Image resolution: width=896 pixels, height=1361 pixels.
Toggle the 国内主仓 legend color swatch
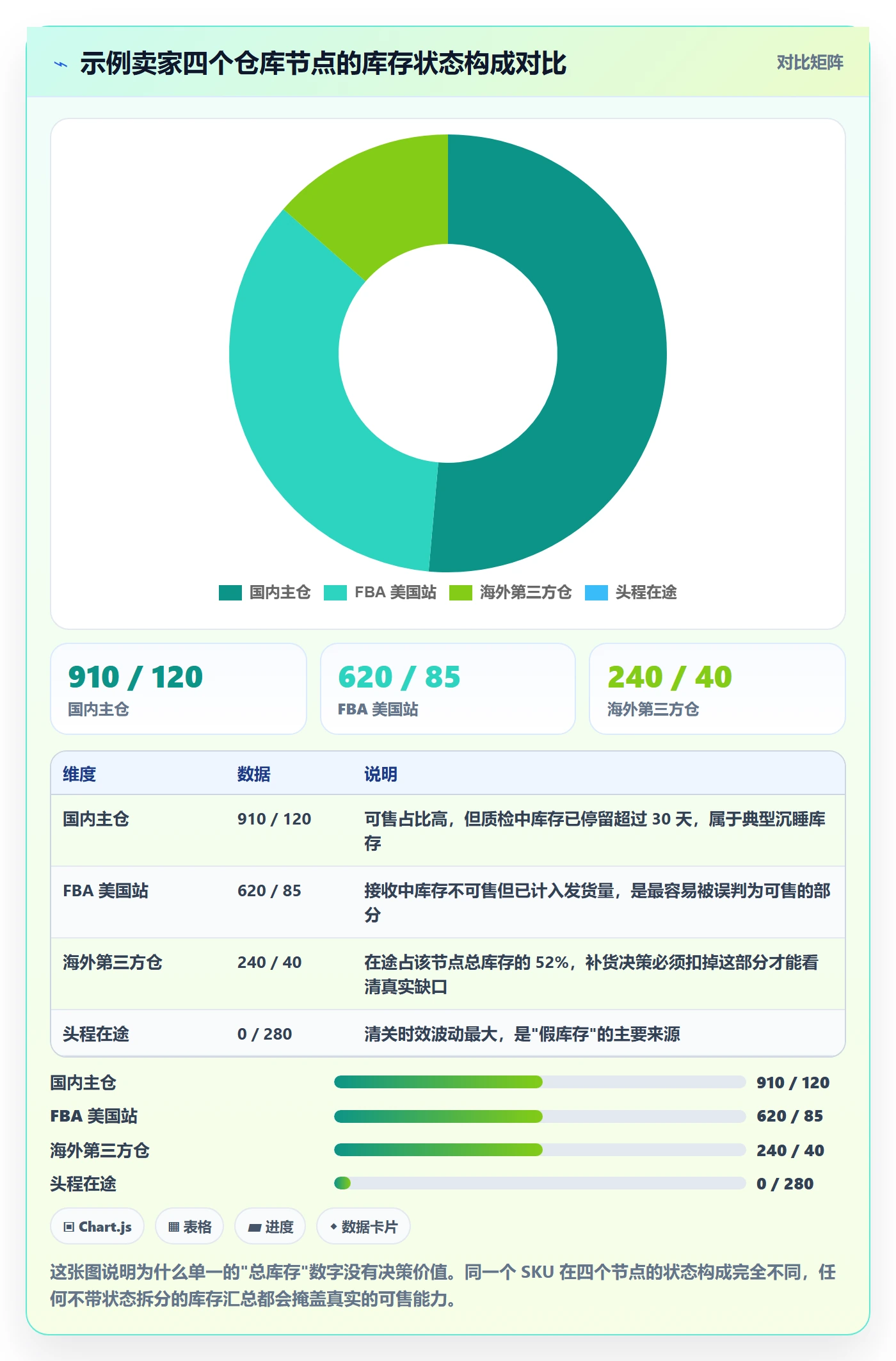[230, 593]
